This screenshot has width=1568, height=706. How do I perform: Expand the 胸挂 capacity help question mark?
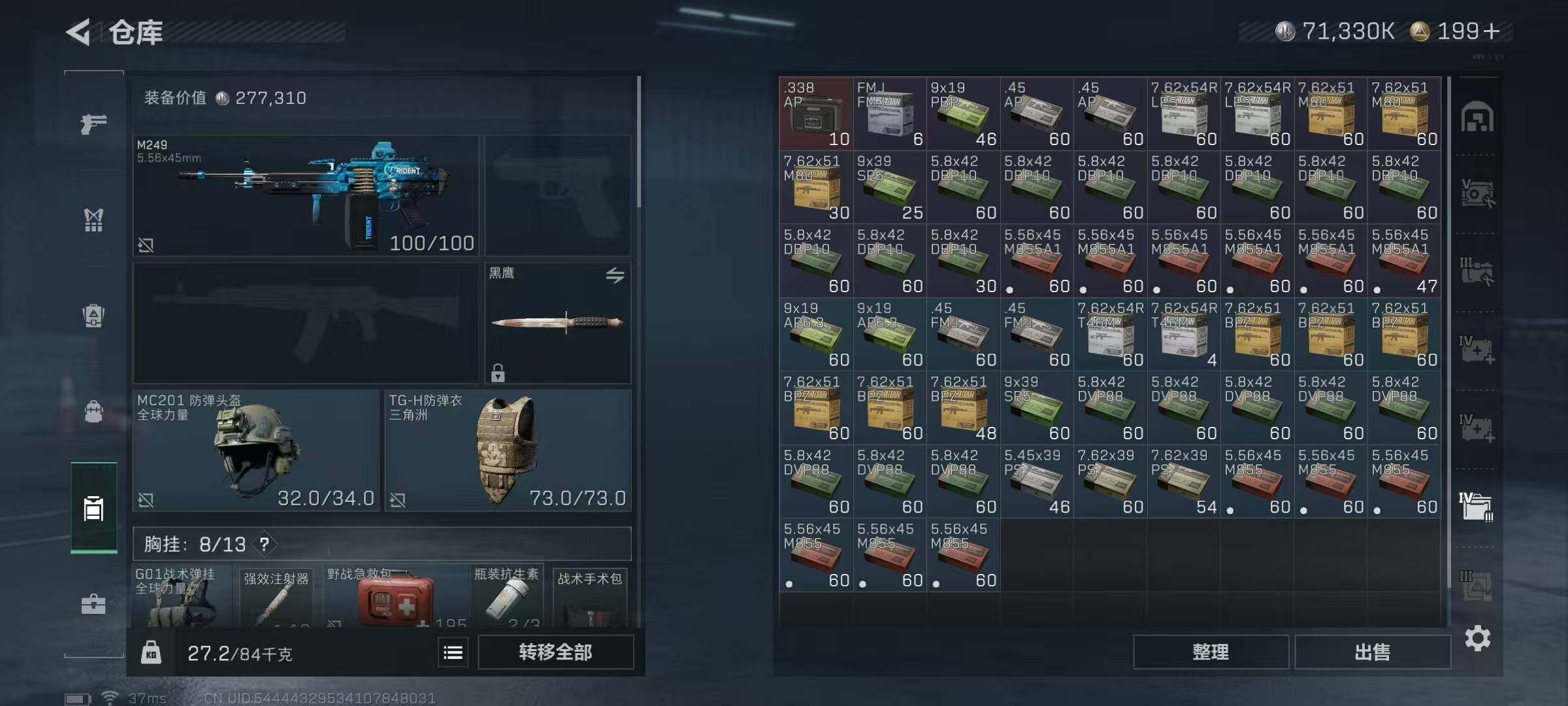click(x=264, y=544)
